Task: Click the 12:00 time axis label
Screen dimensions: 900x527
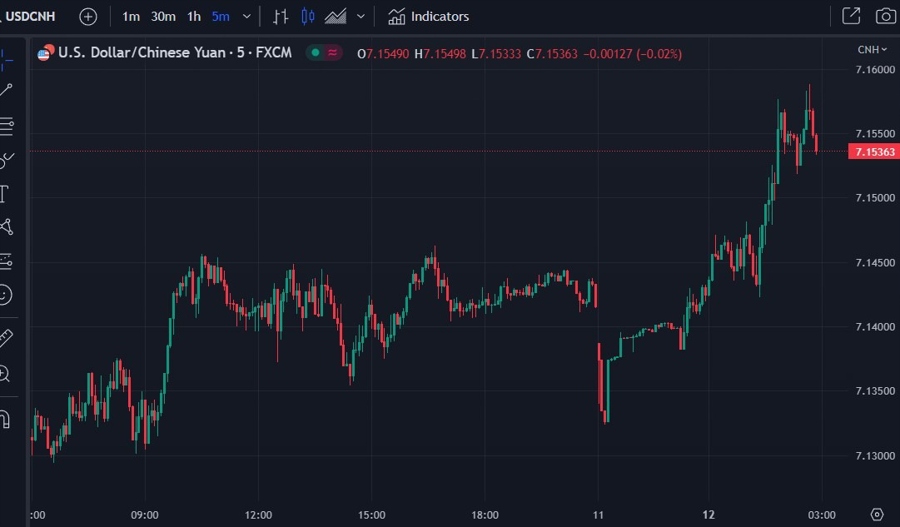Action: [x=258, y=515]
